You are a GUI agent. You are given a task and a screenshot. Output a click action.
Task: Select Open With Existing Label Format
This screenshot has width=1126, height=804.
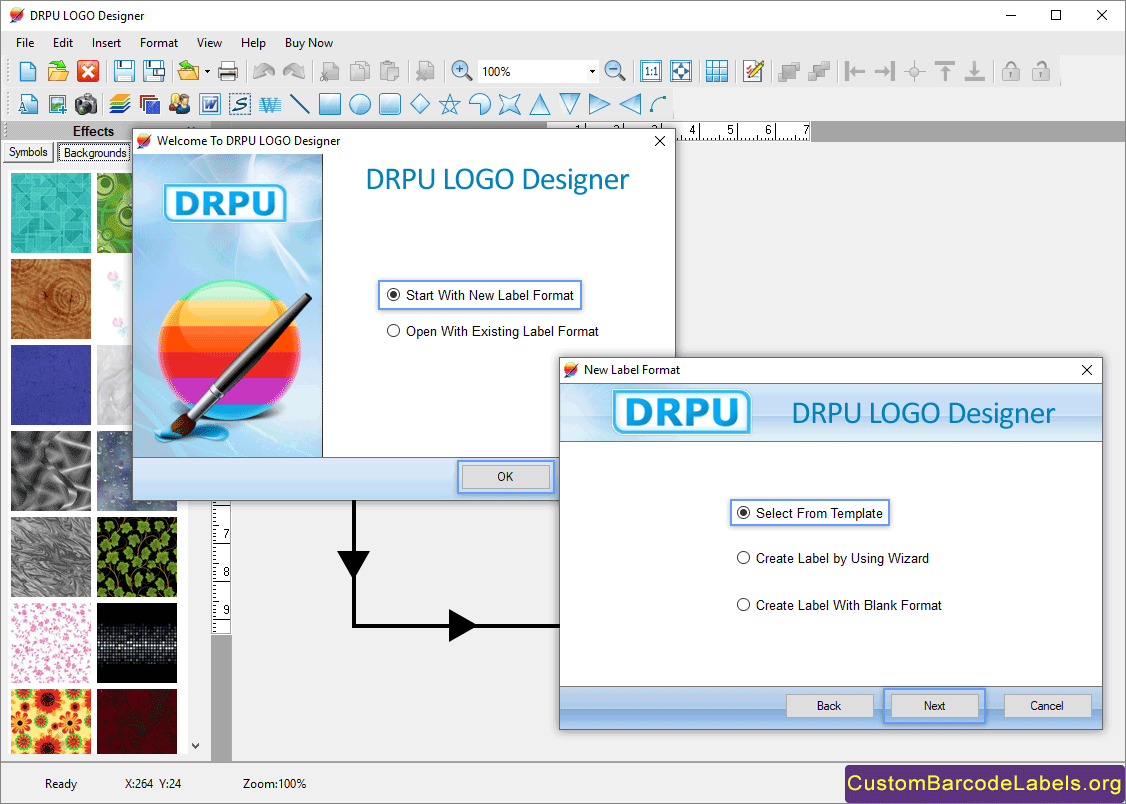pos(493,331)
